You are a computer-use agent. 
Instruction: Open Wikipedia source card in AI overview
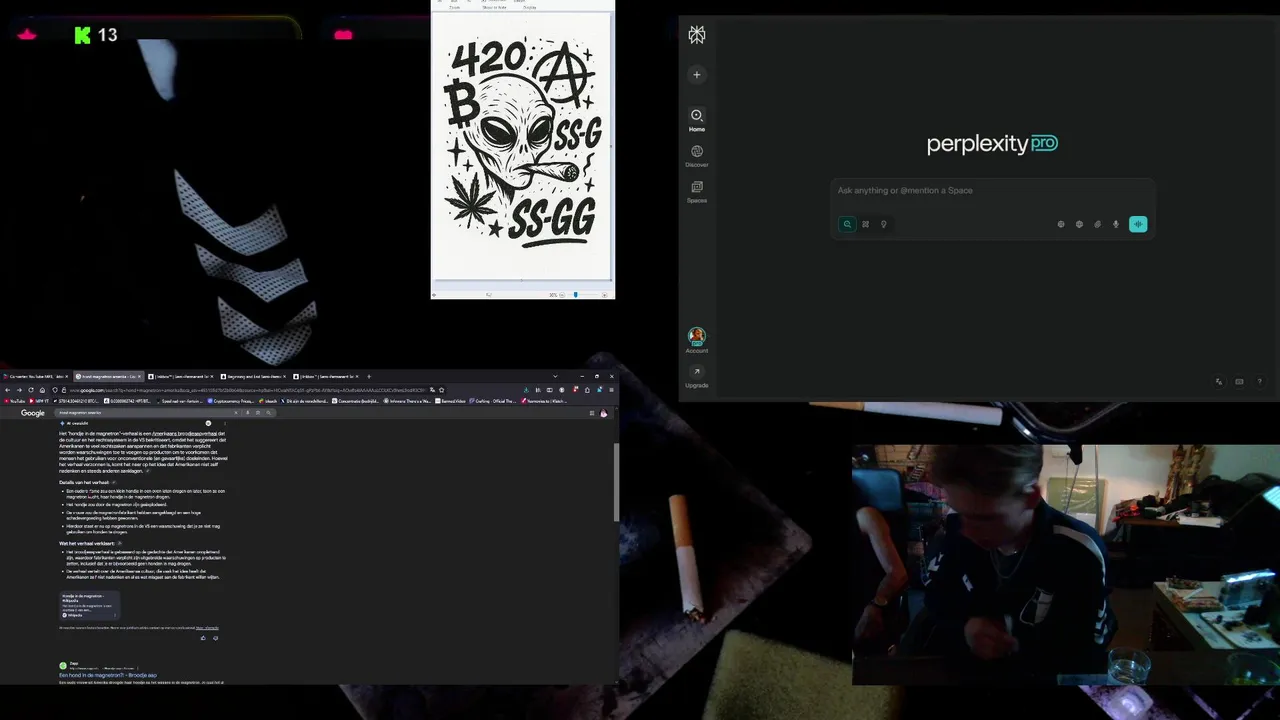click(90, 605)
